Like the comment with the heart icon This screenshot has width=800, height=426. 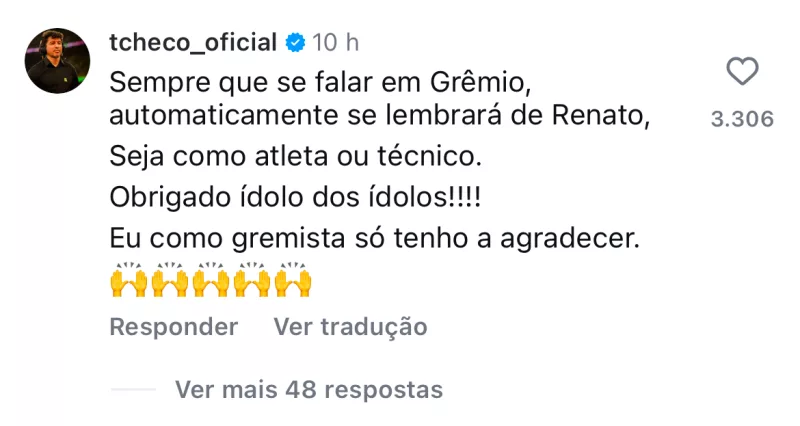click(741, 73)
